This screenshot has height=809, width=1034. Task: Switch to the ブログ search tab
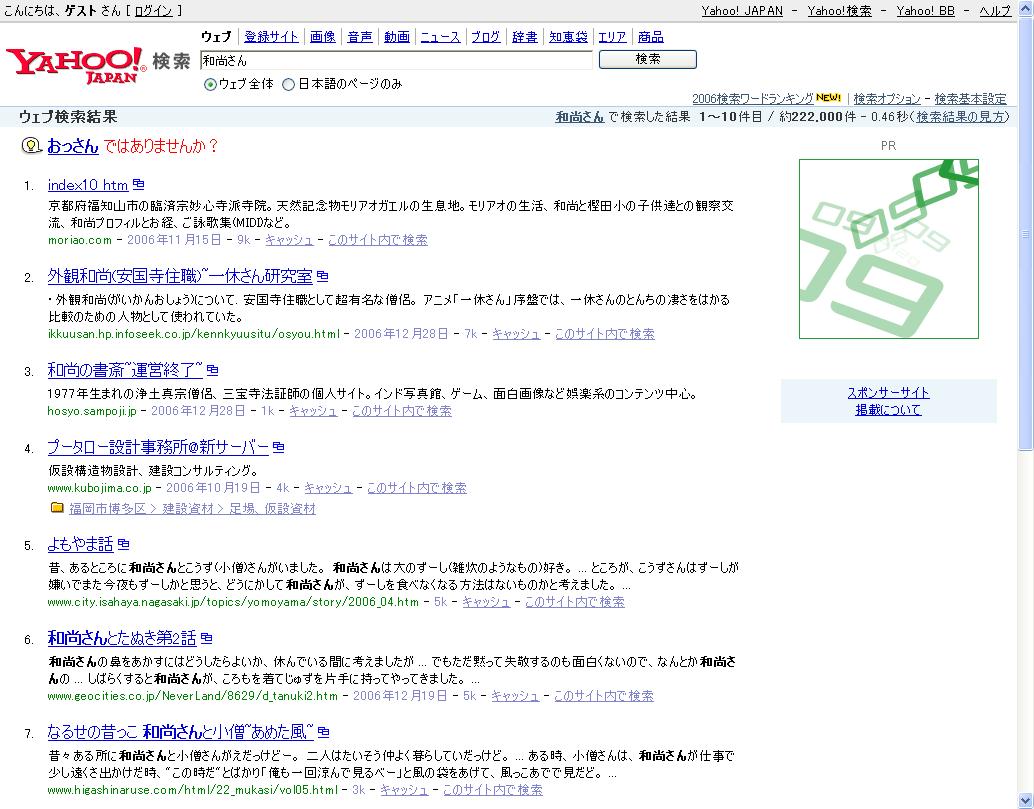tap(486, 37)
